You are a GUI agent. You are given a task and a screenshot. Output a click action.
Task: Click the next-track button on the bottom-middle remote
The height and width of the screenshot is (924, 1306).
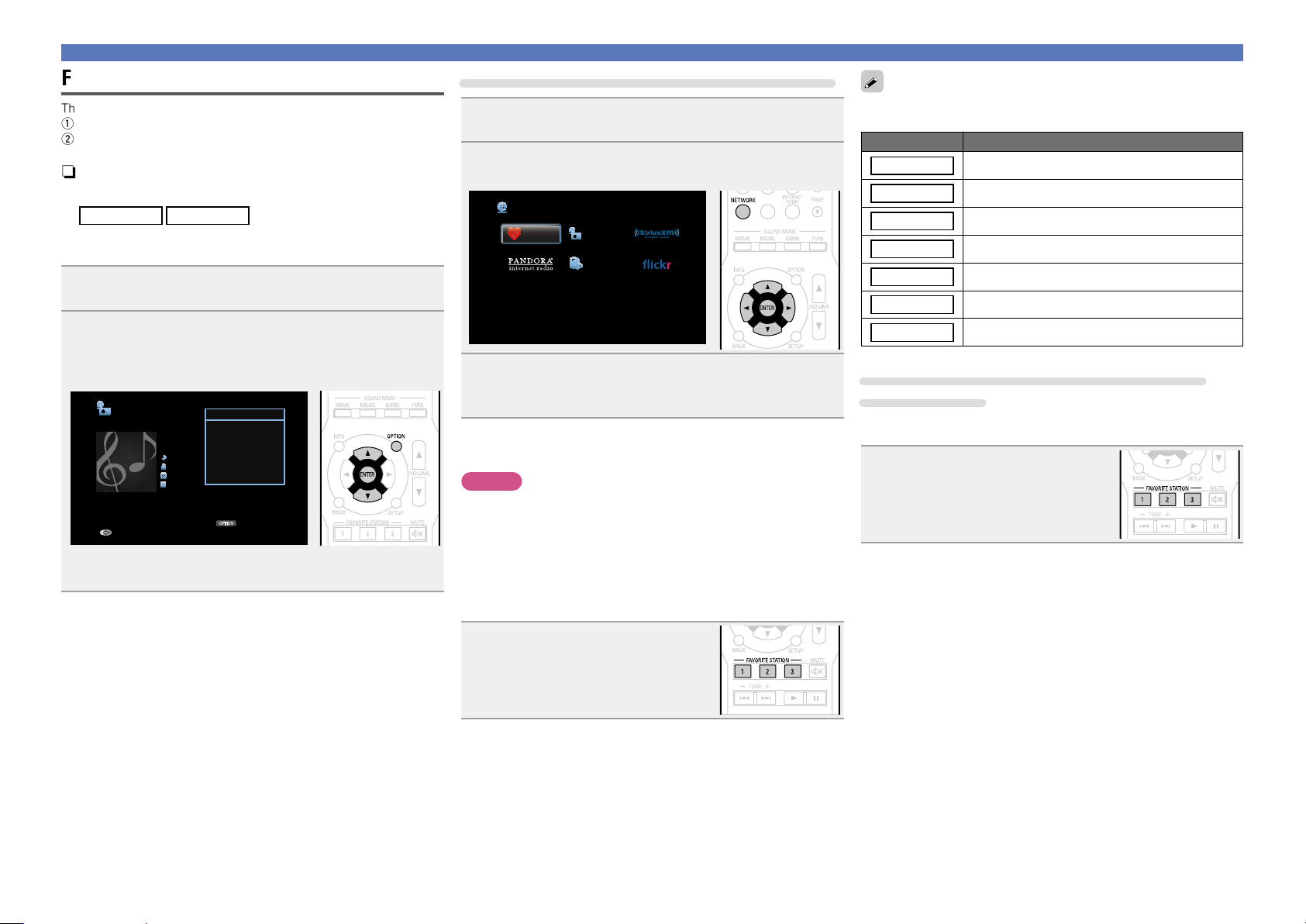tap(767, 698)
